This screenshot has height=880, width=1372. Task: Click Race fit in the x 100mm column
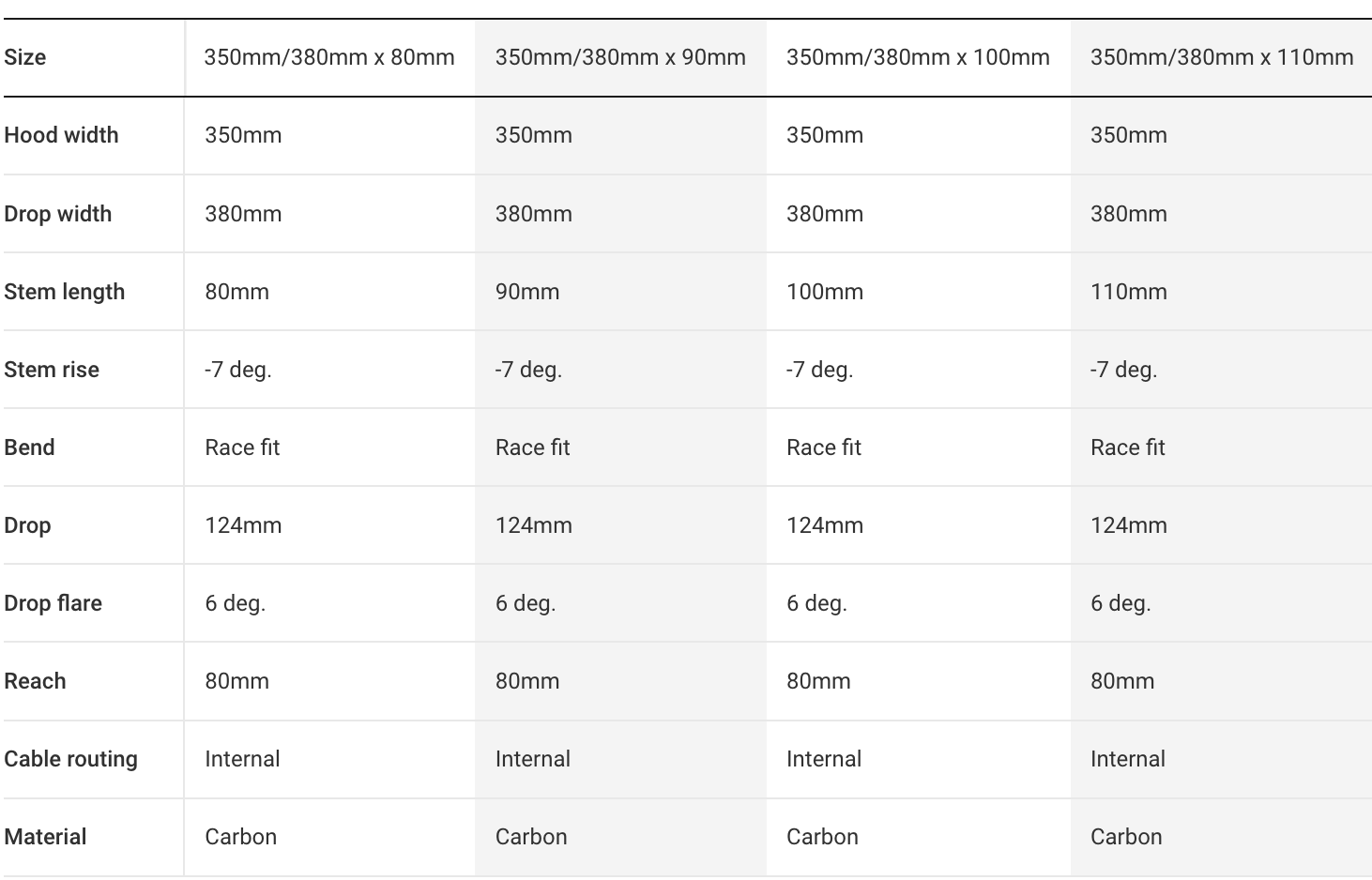[x=823, y=448]
